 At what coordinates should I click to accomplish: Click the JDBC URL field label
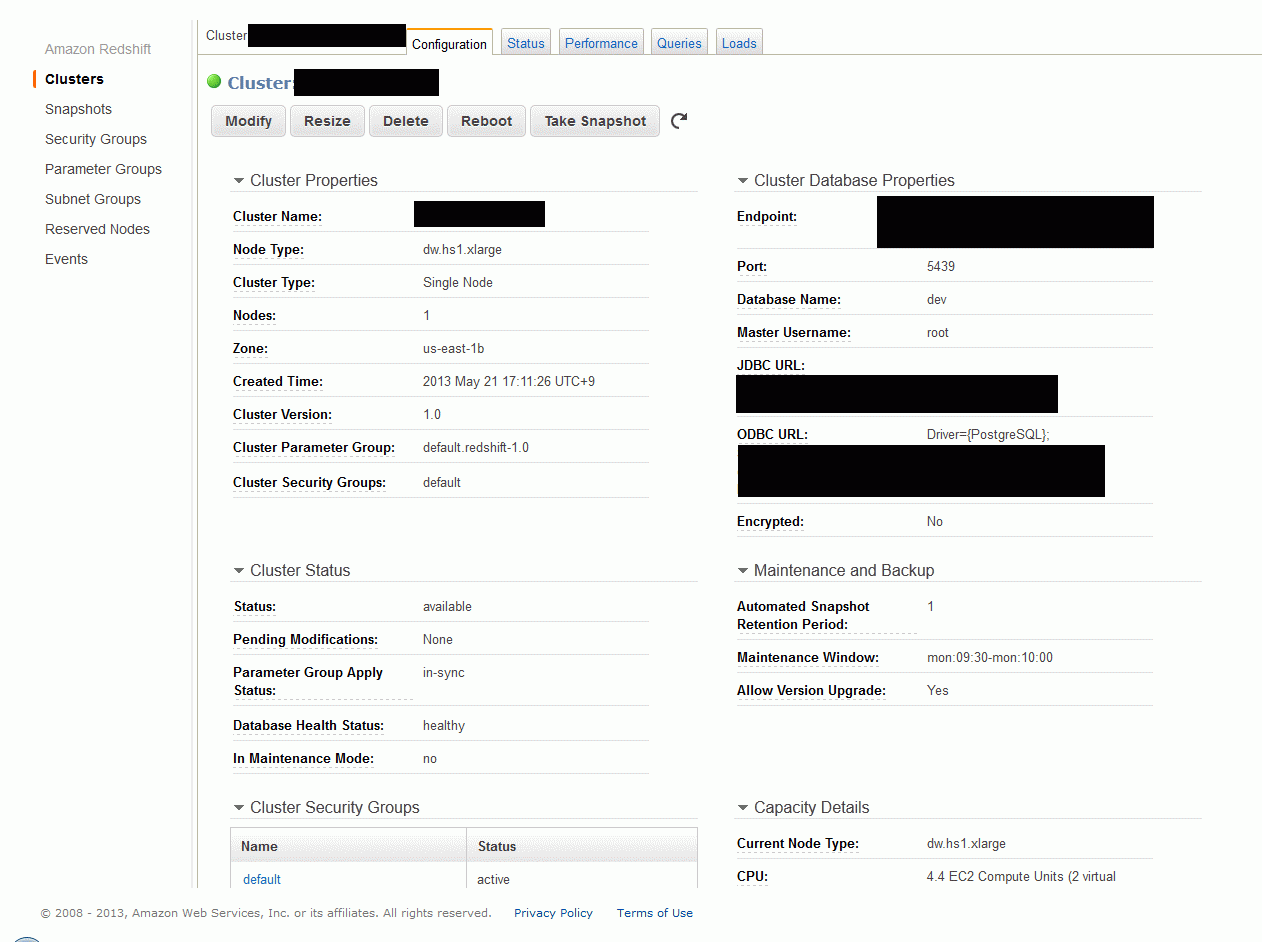[x=771, y=366]
